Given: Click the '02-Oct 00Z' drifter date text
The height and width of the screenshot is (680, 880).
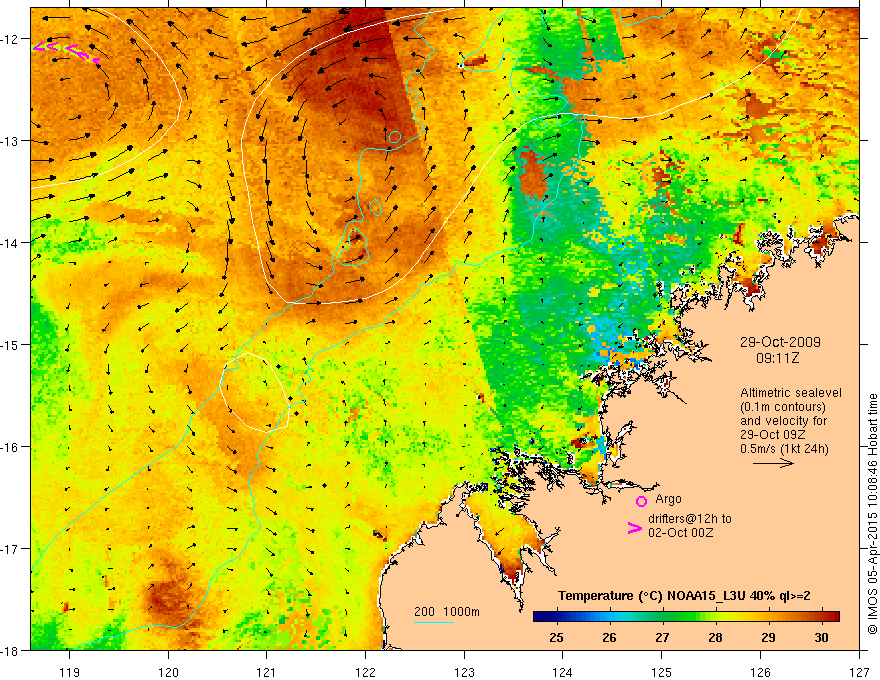Looking at the screenshot, I should (x=681, y=533).
